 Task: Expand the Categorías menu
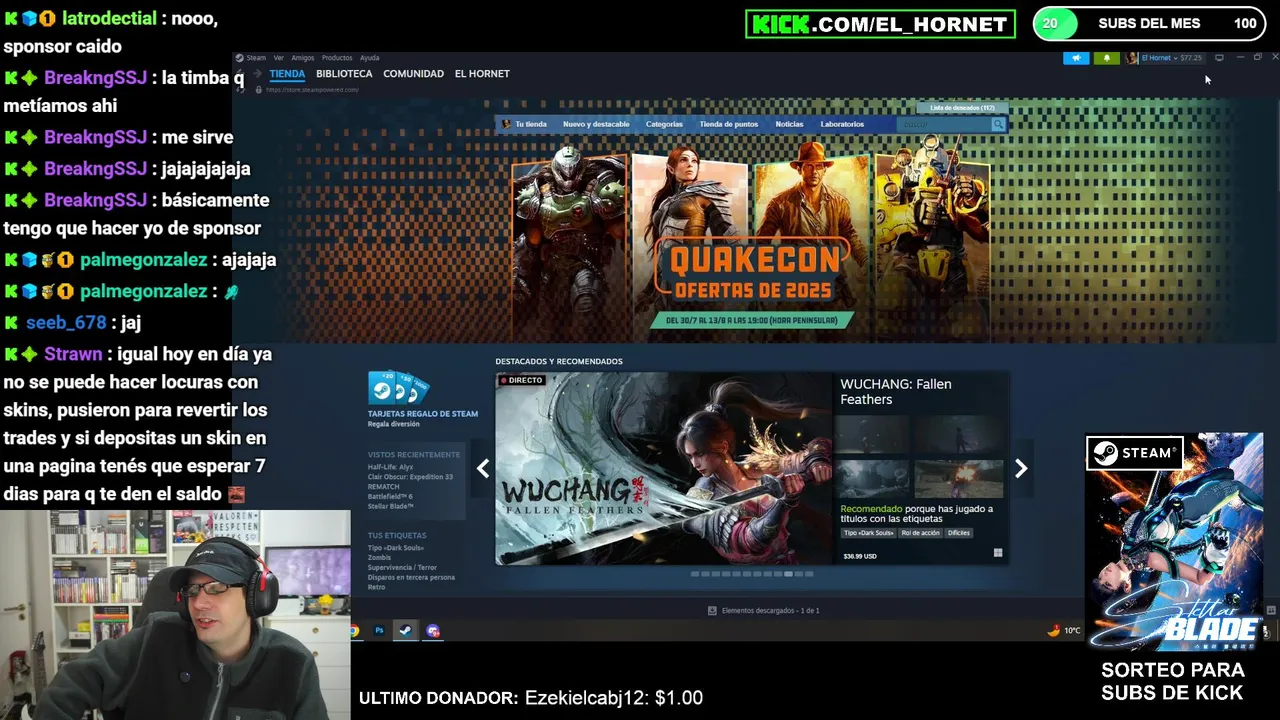tap(664, 124)
